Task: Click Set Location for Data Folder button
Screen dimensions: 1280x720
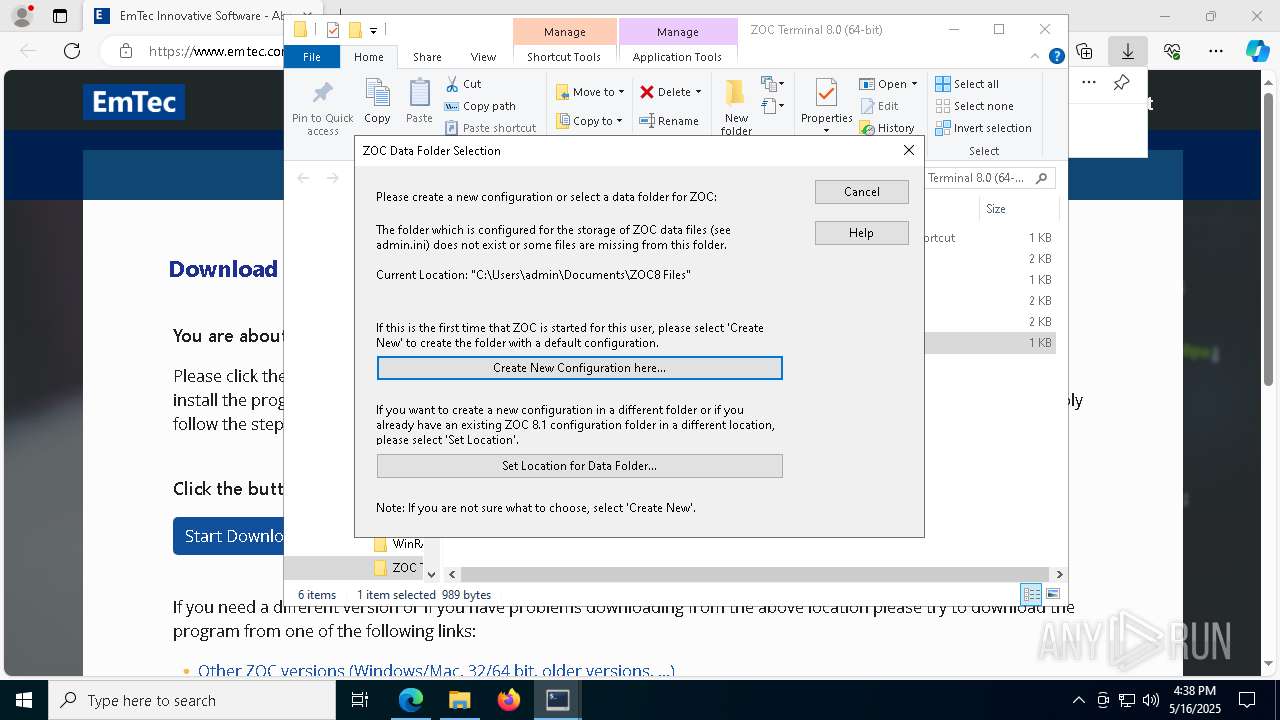Action: pyautogui.click(x=579, y=466)
